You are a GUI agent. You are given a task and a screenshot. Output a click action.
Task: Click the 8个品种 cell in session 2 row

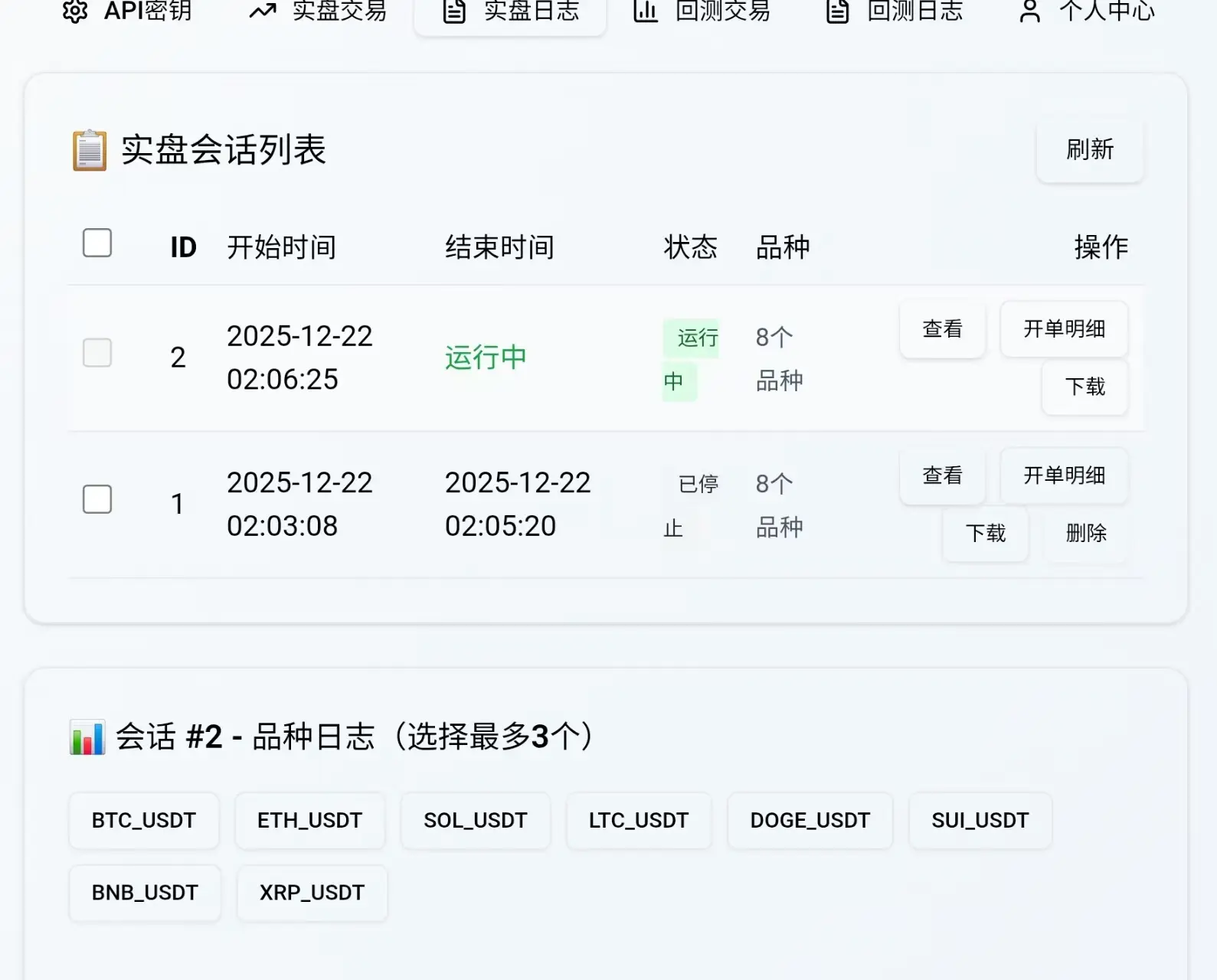point(780,359)
